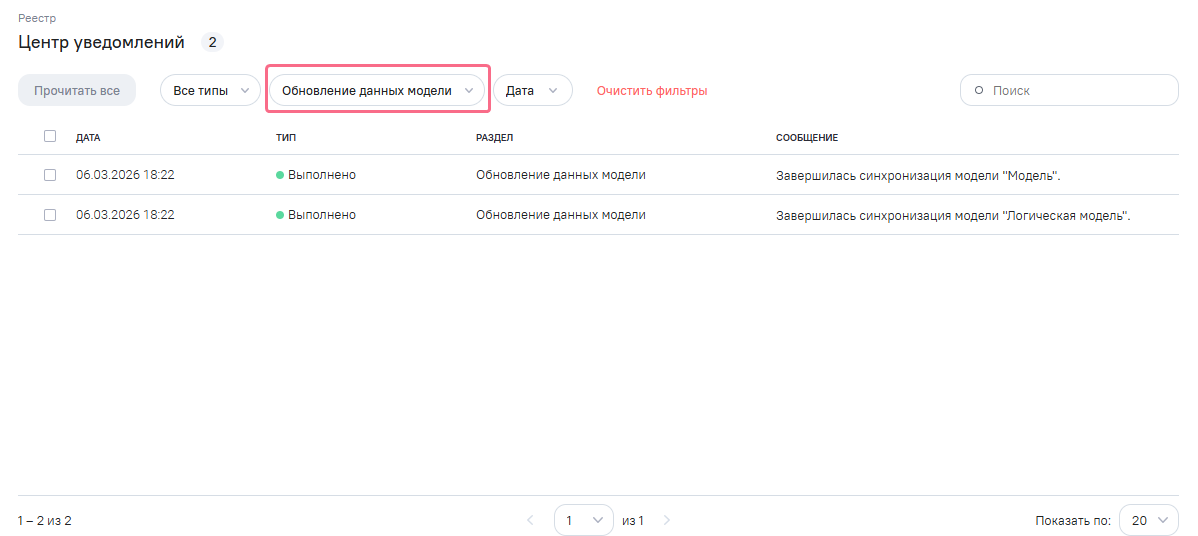This screenshot has height=536, width=1198.
Task: Click the "СООБЩЕНИЕ" column header
Action: tap(807, 138)
